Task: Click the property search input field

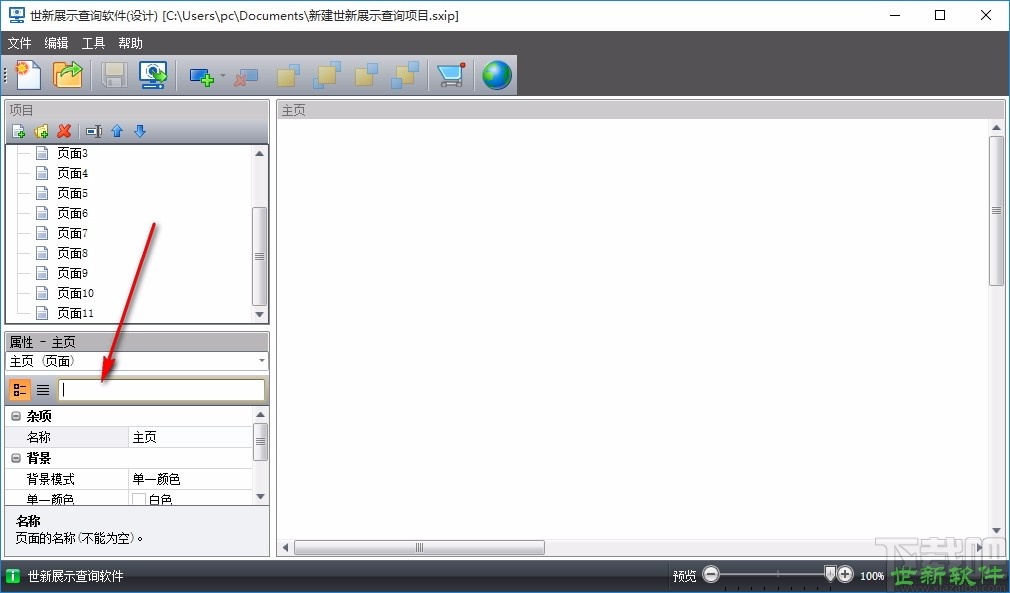Action: point(162,390)
